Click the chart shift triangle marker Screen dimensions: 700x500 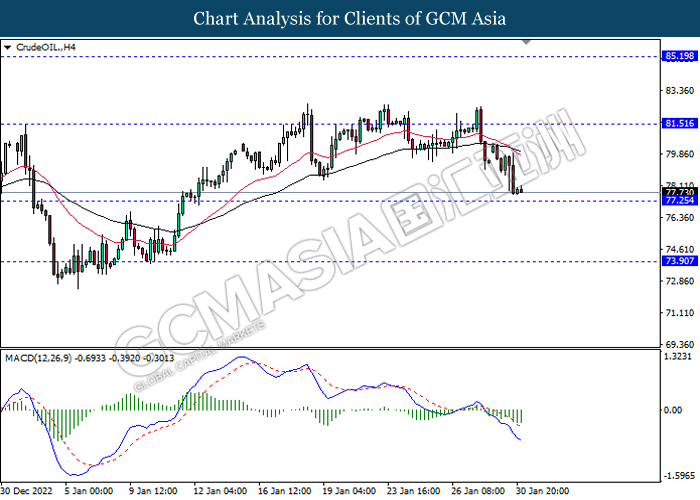(x=526, y=42)
